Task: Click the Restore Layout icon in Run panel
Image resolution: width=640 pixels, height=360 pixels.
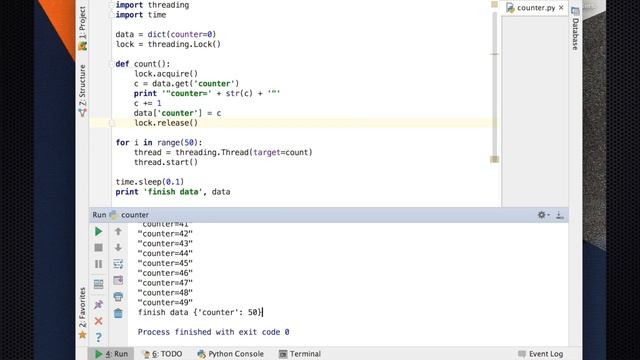Action: (98, 284)
